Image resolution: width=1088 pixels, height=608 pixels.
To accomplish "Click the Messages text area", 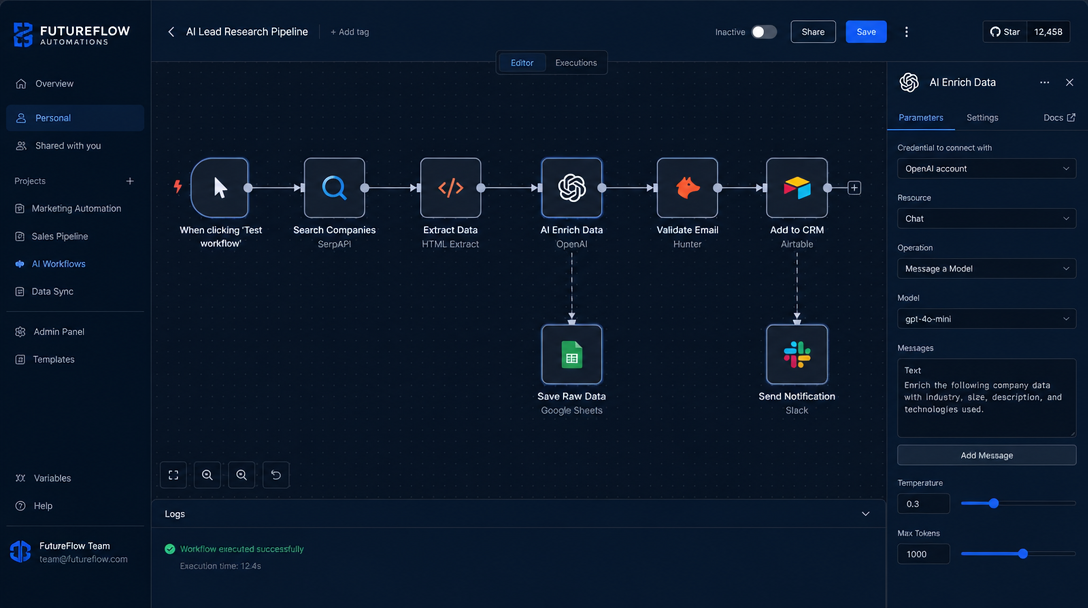I will click(986, 398).
